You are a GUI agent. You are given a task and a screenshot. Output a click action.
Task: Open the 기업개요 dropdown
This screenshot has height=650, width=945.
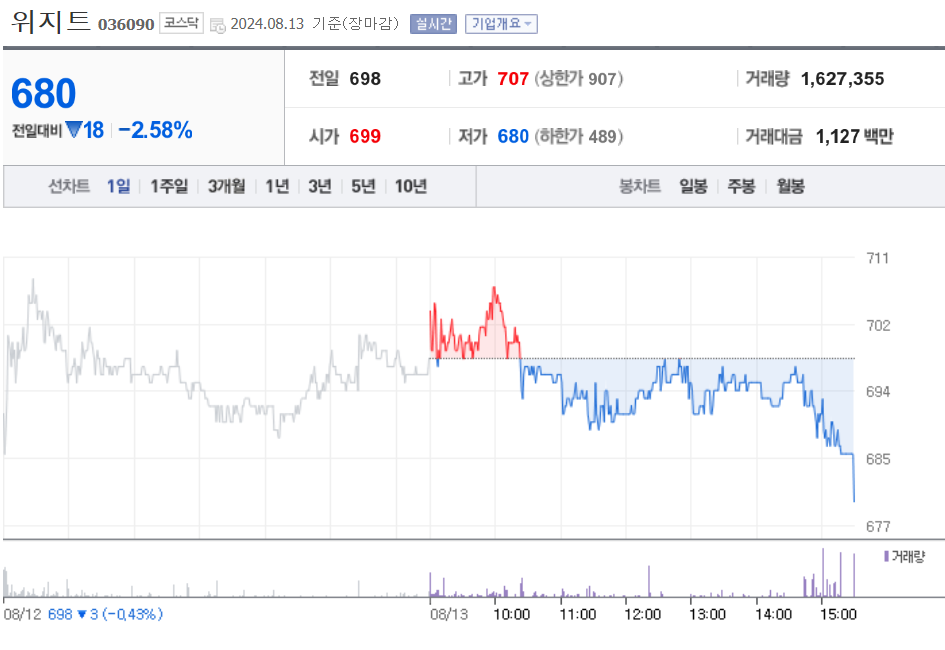[501, 23]
